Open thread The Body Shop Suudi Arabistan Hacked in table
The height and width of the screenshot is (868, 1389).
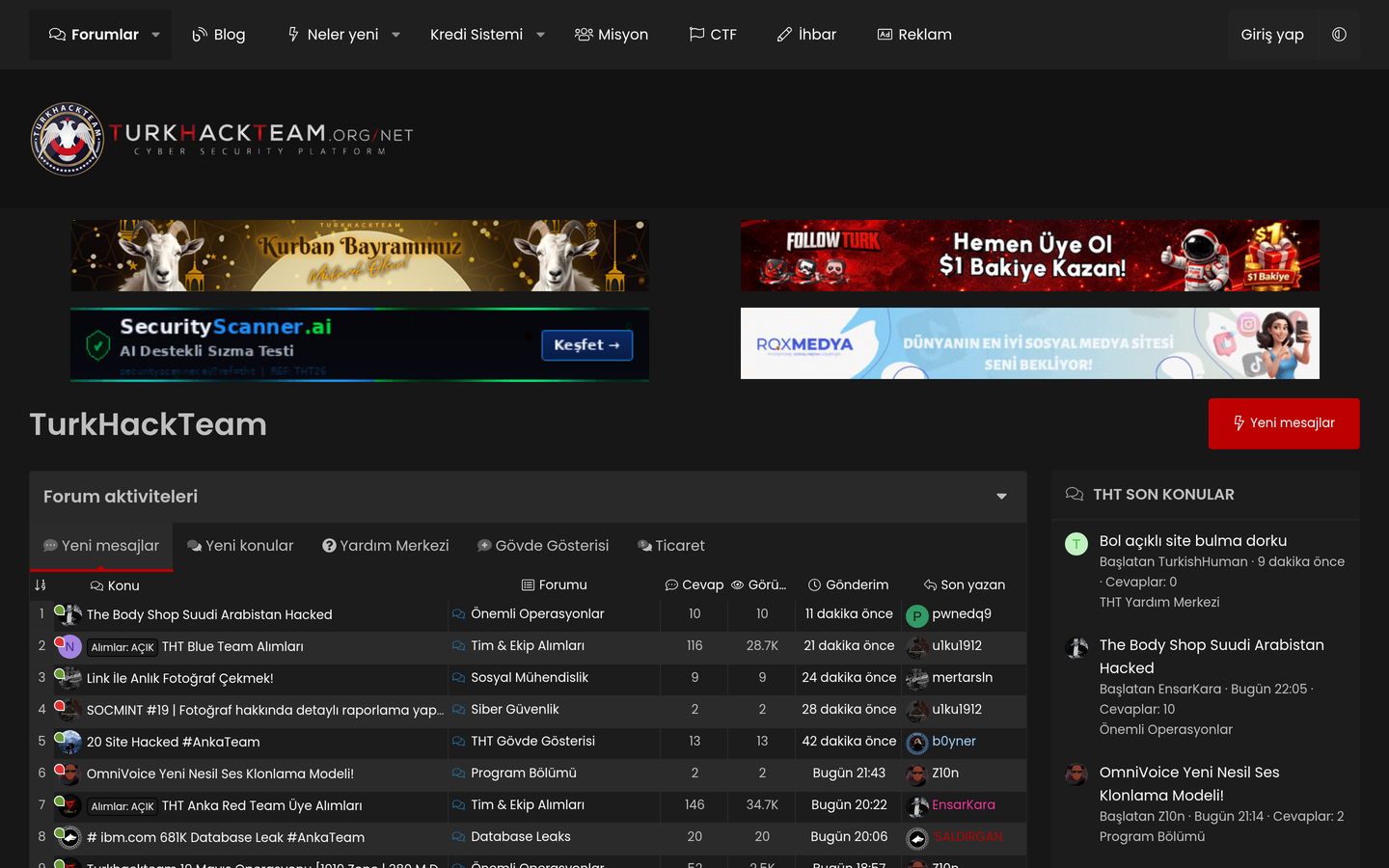[209, 614]
